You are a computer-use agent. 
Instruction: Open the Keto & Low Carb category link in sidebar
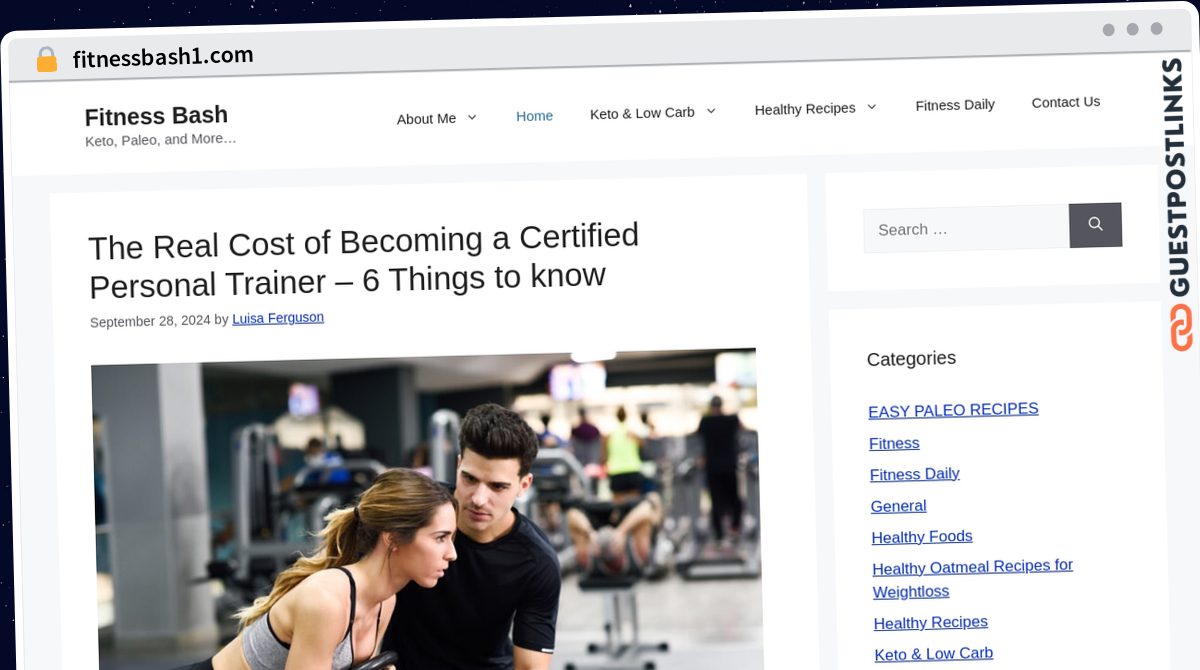[934, 654]
